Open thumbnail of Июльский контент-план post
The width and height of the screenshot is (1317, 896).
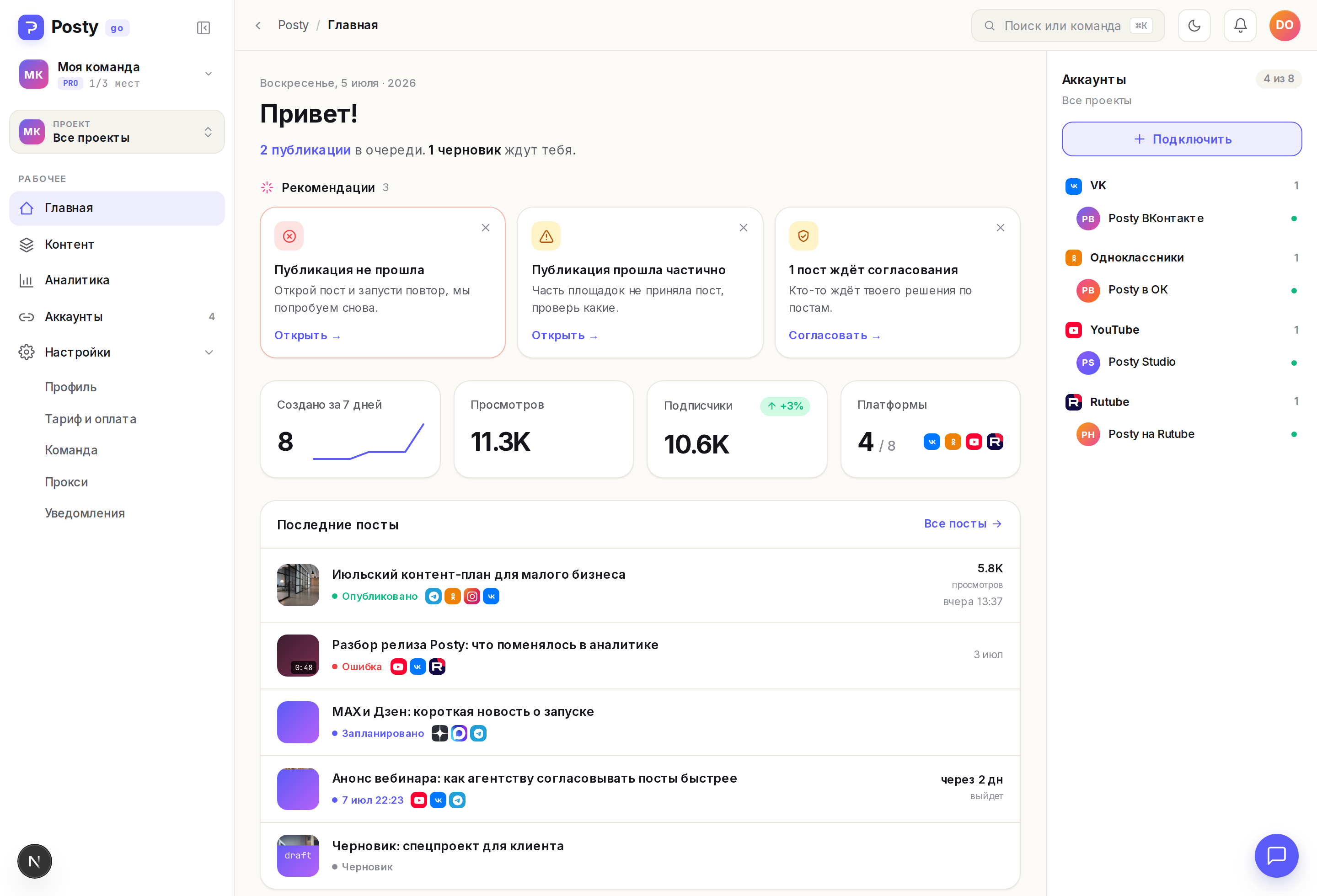[298, 585]
